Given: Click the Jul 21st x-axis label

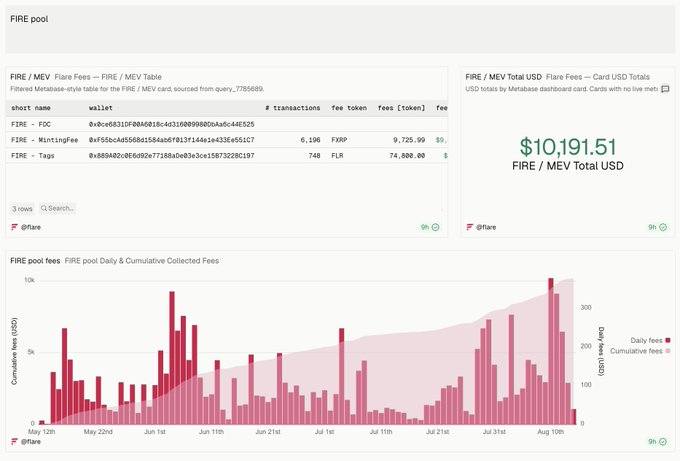Looking at the screenshot, I should point(438,432).
